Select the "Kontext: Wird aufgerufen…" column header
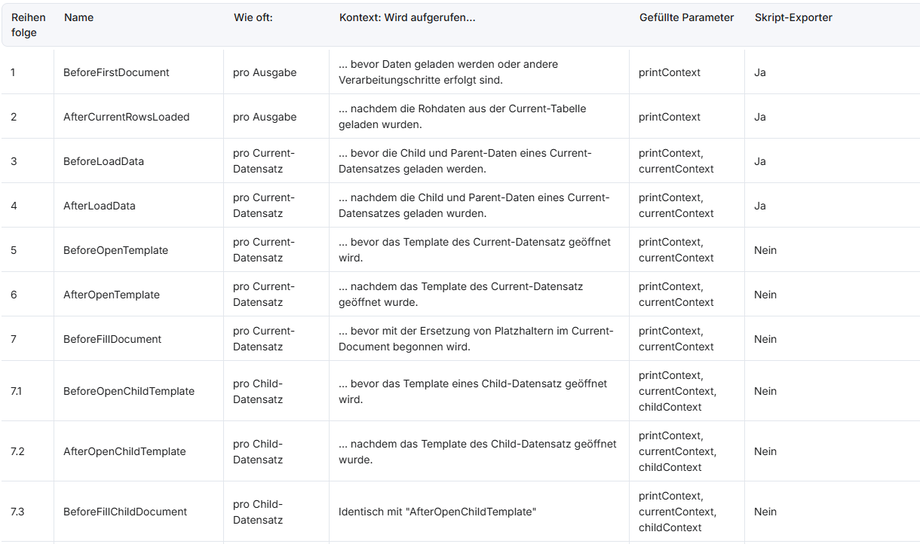 pyautogui.click(x=407, y=17)
